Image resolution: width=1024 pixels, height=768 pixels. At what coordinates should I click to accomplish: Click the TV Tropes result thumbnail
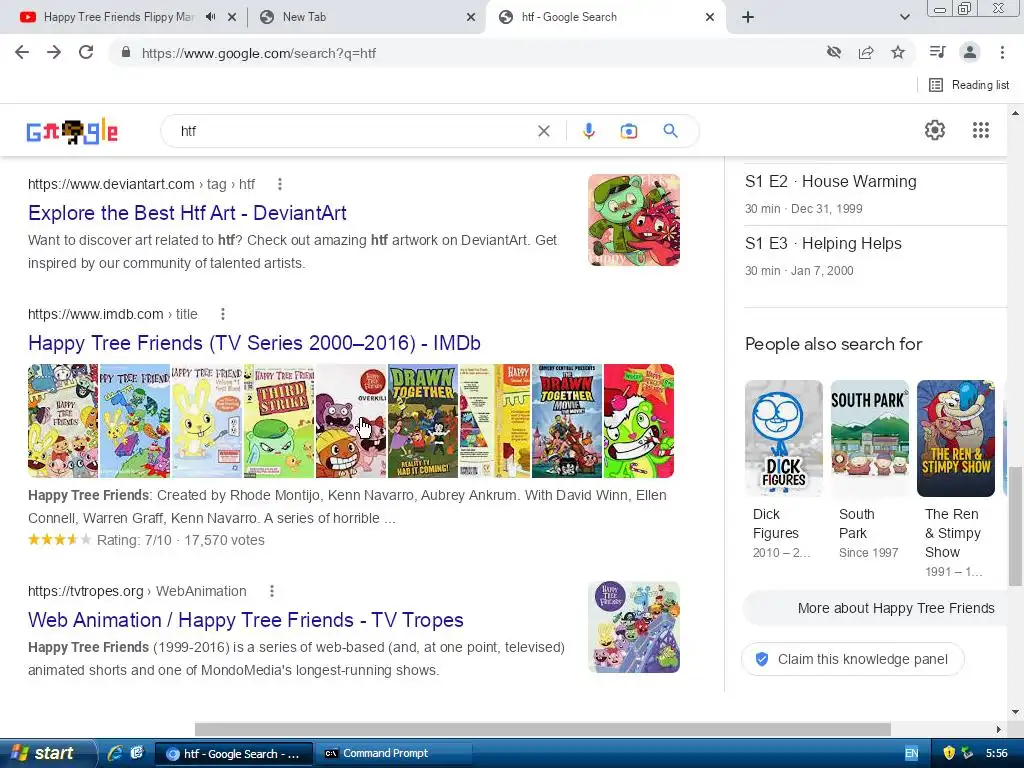click(x=633, y=627)
